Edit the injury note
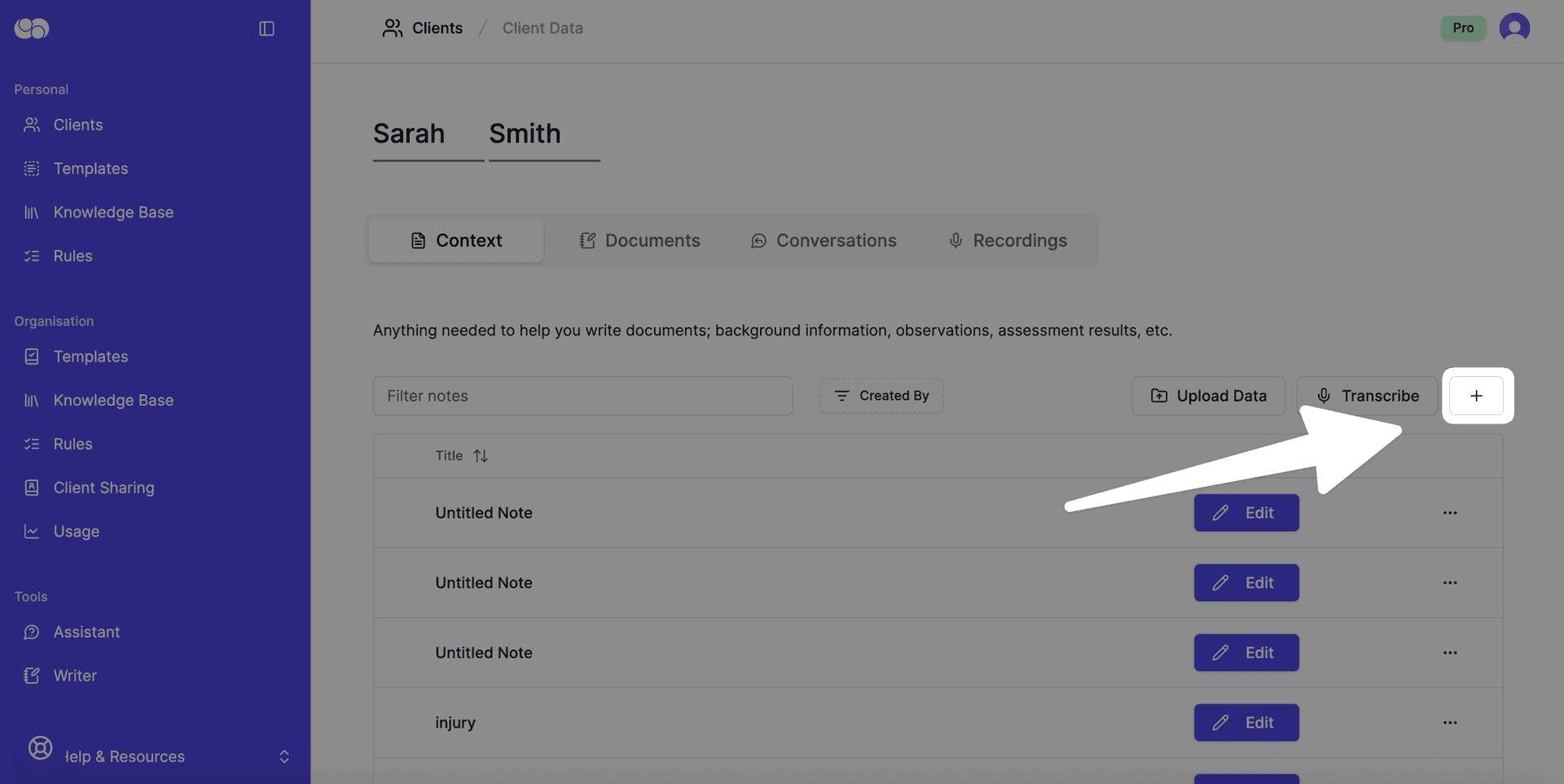Image resolution: width=1564 pixels, height=784 pixels. pos(1246,722)
